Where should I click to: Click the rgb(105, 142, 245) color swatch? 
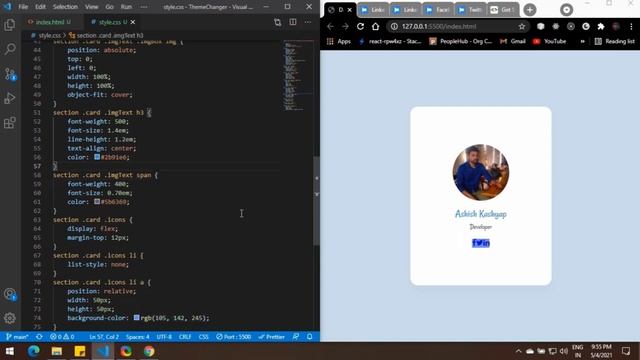tap(137, 318)
